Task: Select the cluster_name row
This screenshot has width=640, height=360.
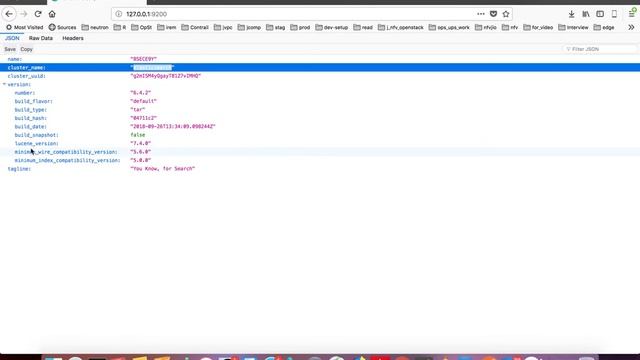Action: pos(320,67)
